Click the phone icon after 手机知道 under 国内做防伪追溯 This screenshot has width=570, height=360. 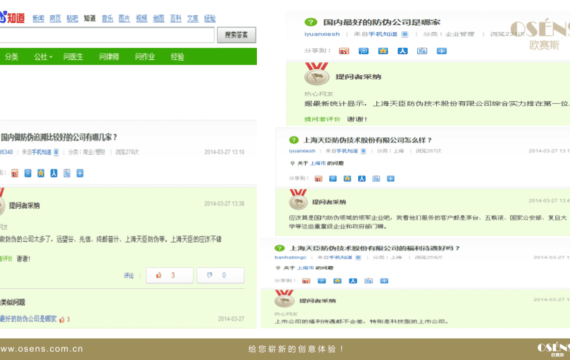pyautogui.click(x=56, y=152)
